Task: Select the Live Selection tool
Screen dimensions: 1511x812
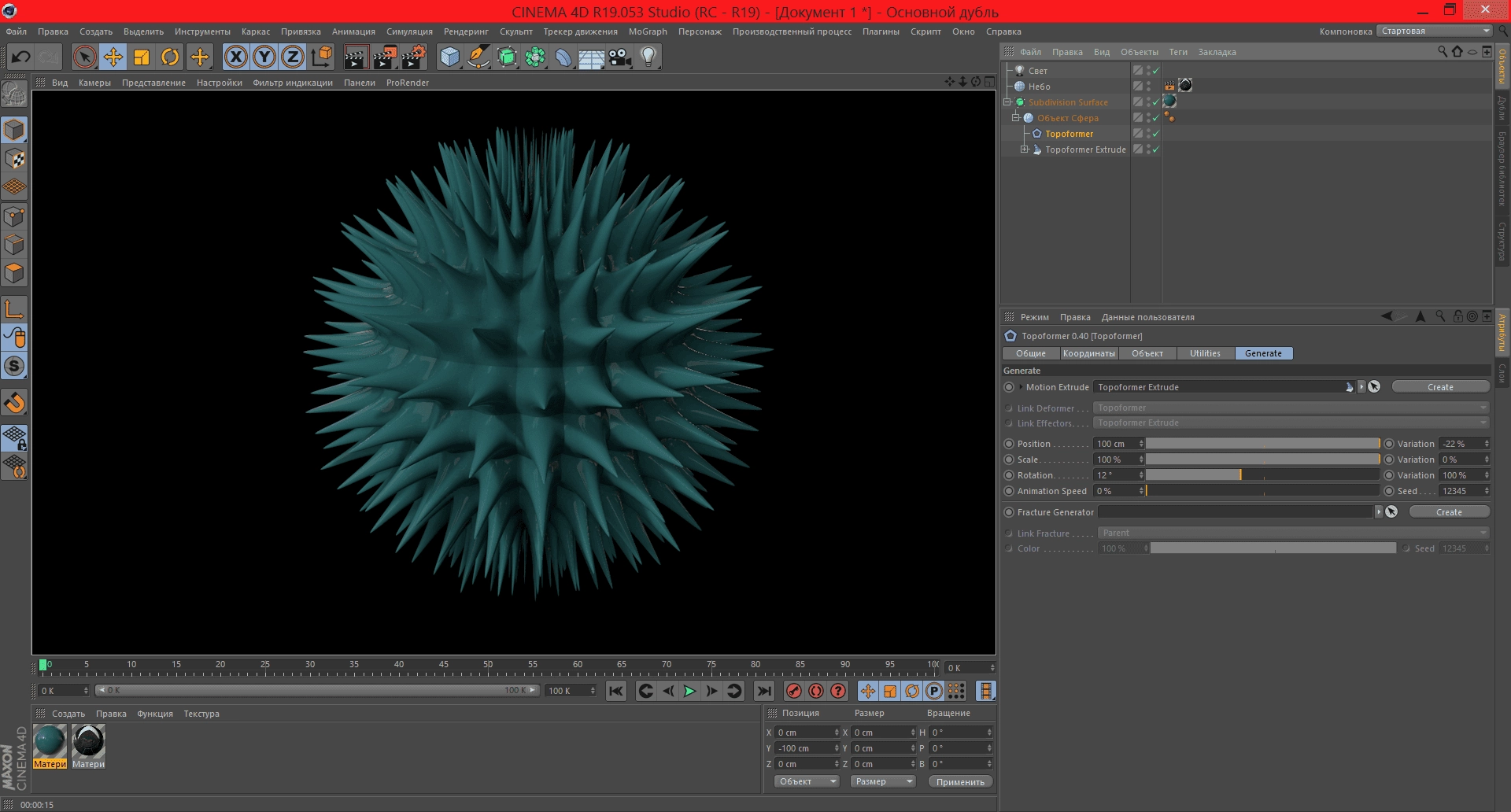Action: coord(84,57)
